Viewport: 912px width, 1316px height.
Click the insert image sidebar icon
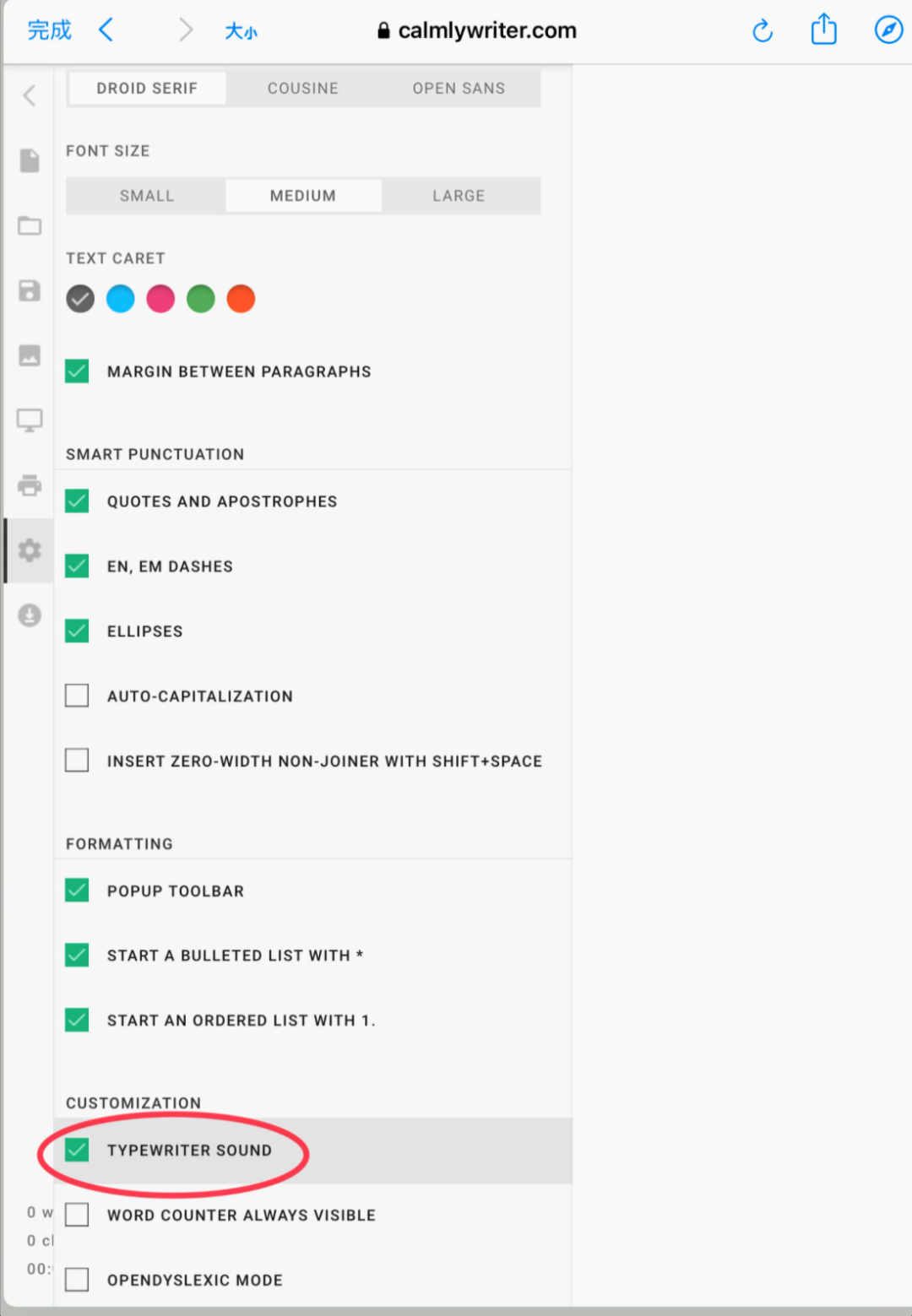coord(30,355)
